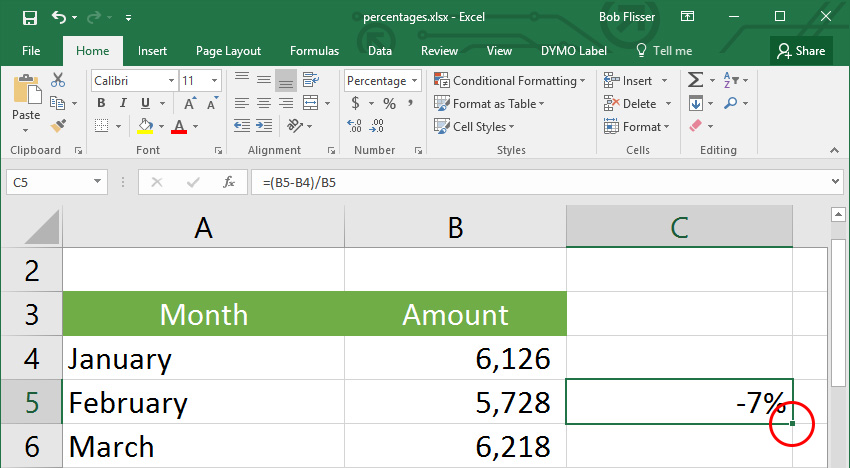This screenshot has width=850, height=468.
Task: Click the Share button
Action: point(801,51)
